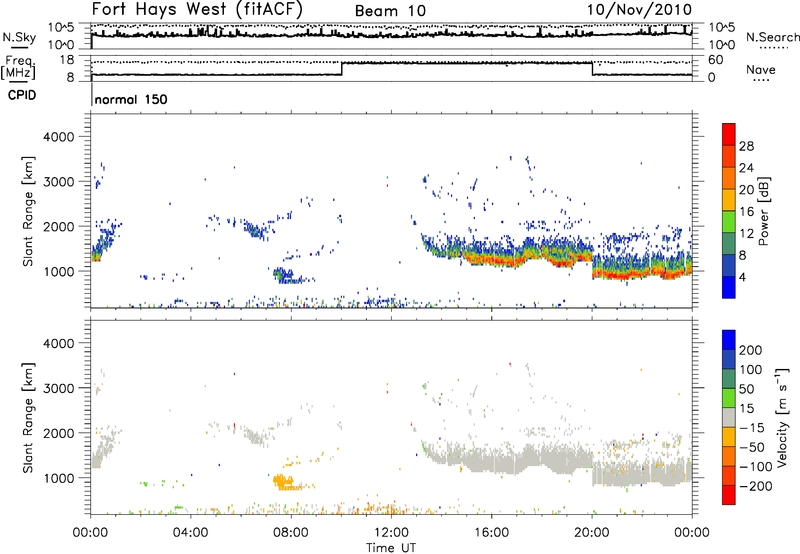
Task: Click the '28' tick on Power scale
Action: tap(746, 146)
